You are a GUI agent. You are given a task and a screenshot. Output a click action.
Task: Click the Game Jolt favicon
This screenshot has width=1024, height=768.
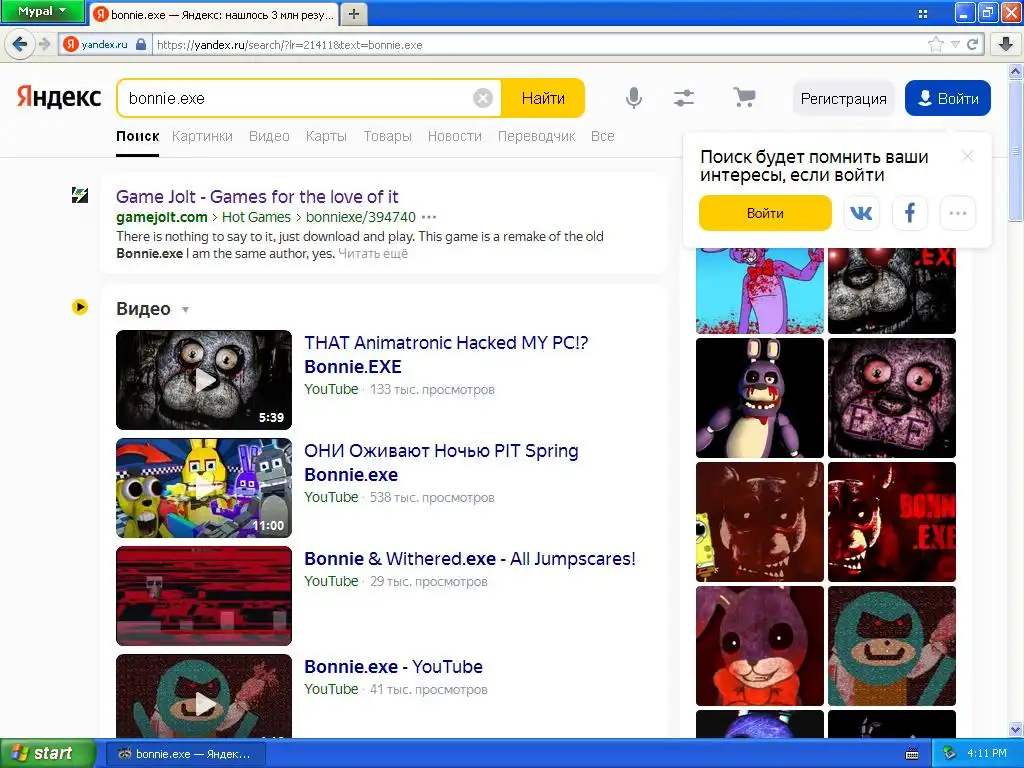80,195
